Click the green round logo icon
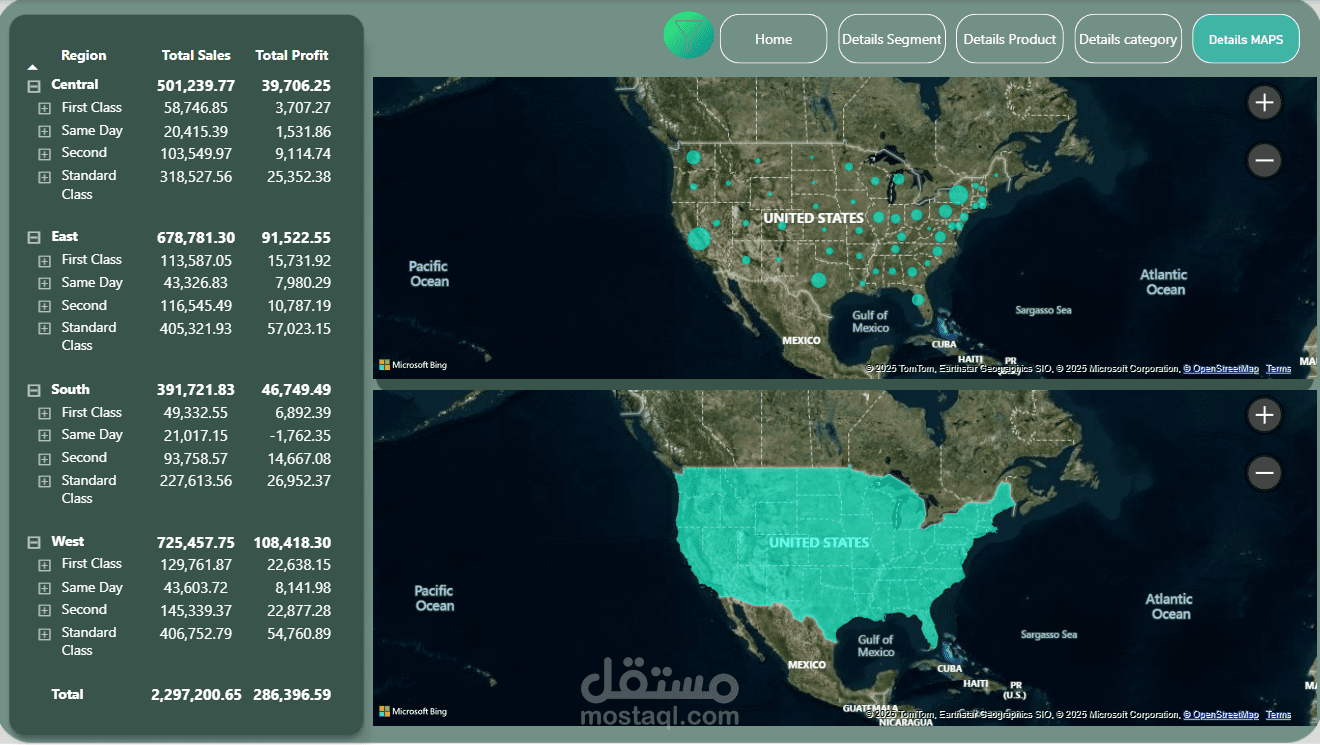 click(688, 36)
